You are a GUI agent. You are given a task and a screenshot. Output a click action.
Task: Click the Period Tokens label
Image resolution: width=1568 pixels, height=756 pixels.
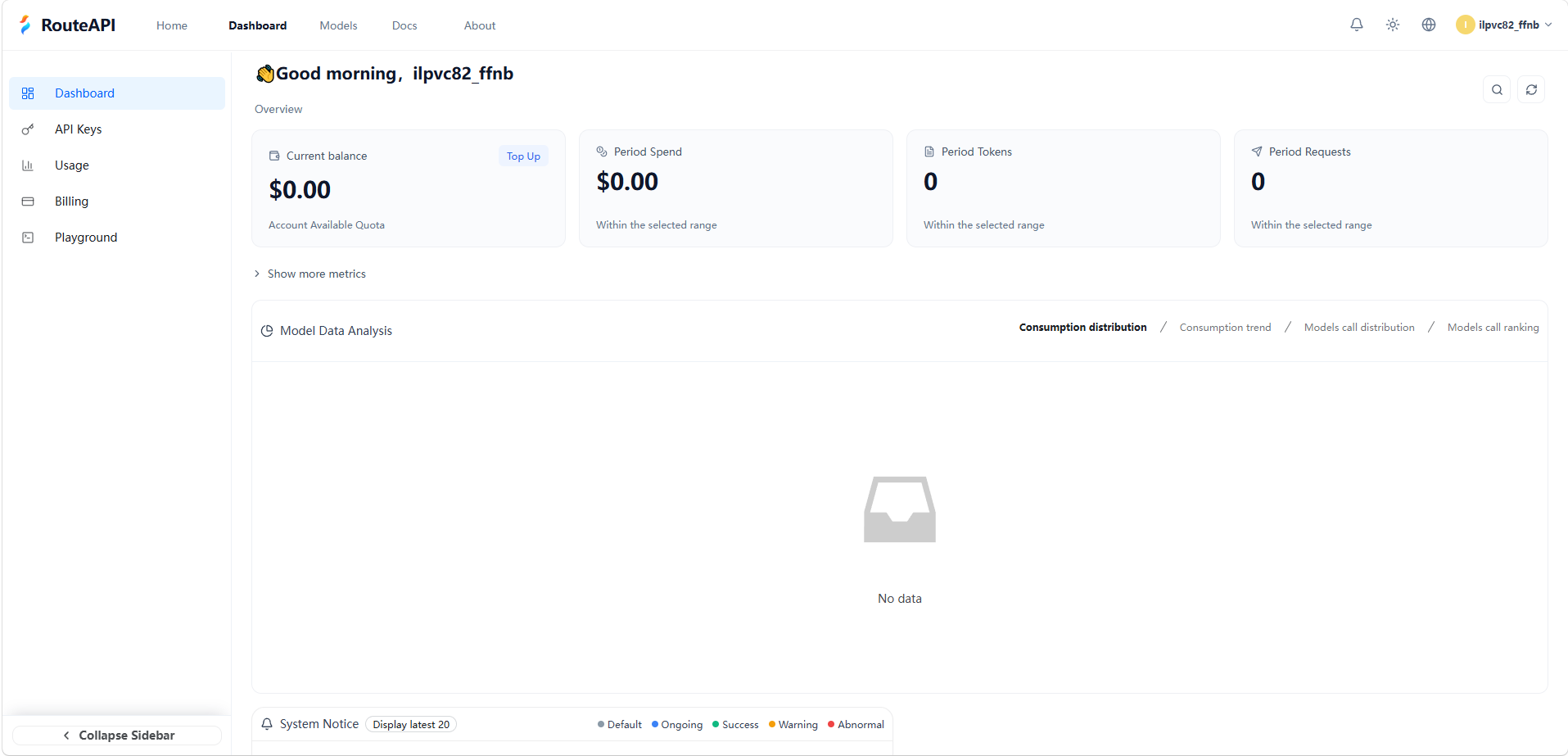(977, 152)
